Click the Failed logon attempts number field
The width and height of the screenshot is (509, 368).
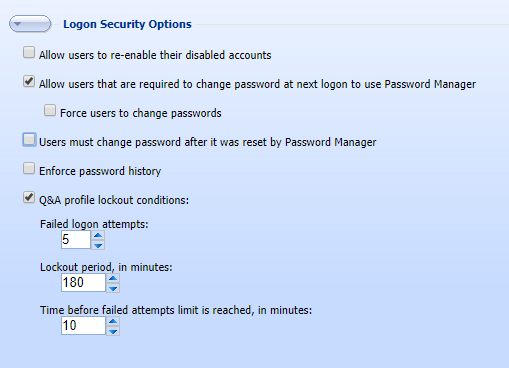(76, 240)
